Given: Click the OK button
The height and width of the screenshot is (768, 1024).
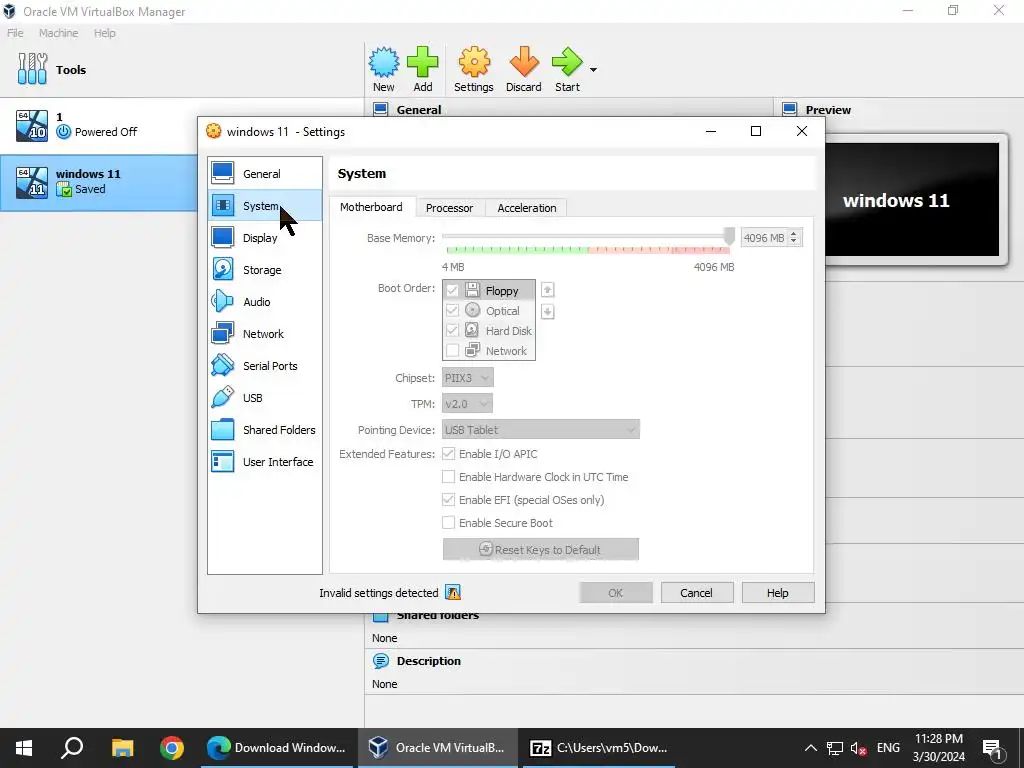Looking at the screenshot, I should pos(615,592).
